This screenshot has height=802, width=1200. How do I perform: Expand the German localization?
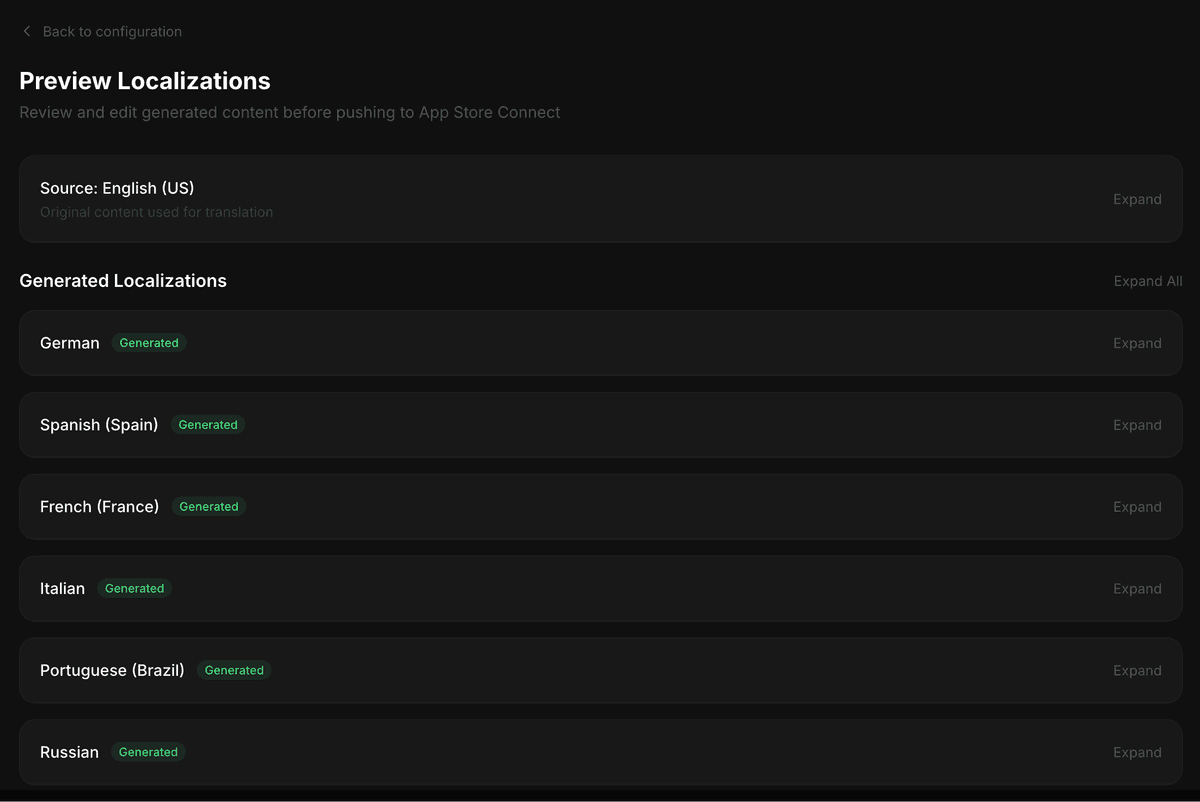click(x=1137, y=343)
